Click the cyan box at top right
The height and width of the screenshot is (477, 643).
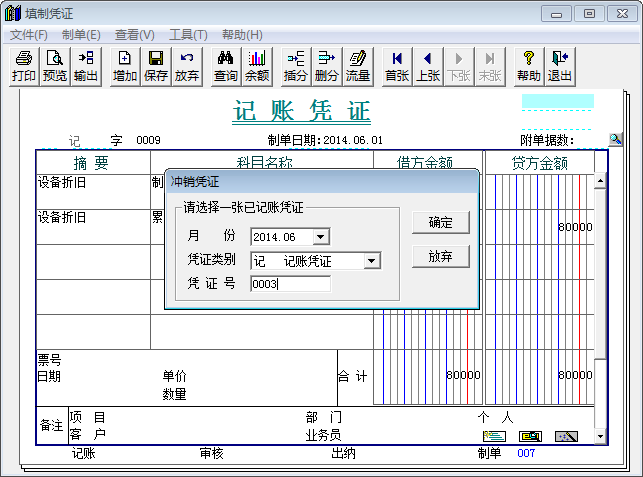(558, 101)
